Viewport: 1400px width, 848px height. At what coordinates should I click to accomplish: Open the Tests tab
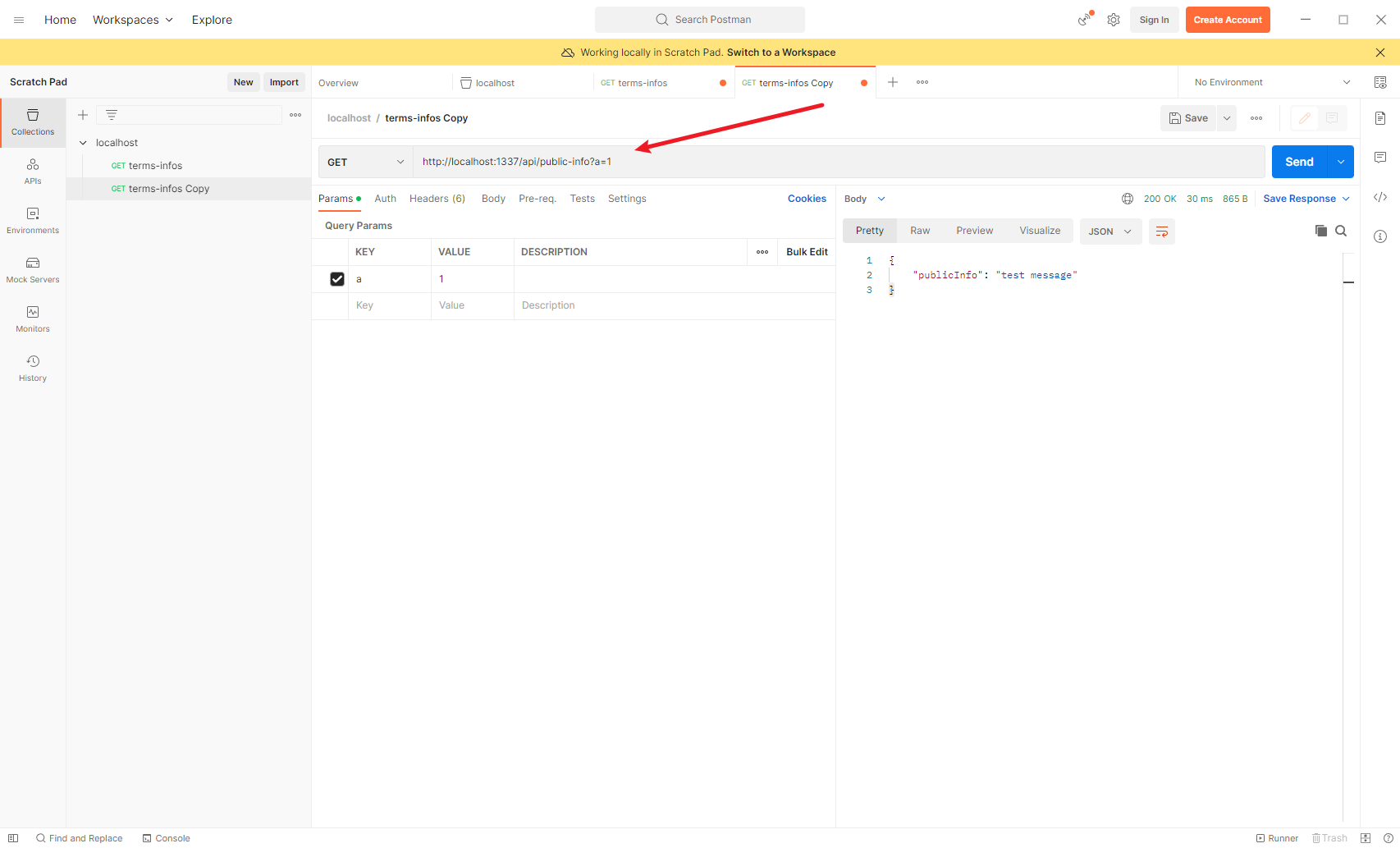pyautogui.click(x=582, y=199)
